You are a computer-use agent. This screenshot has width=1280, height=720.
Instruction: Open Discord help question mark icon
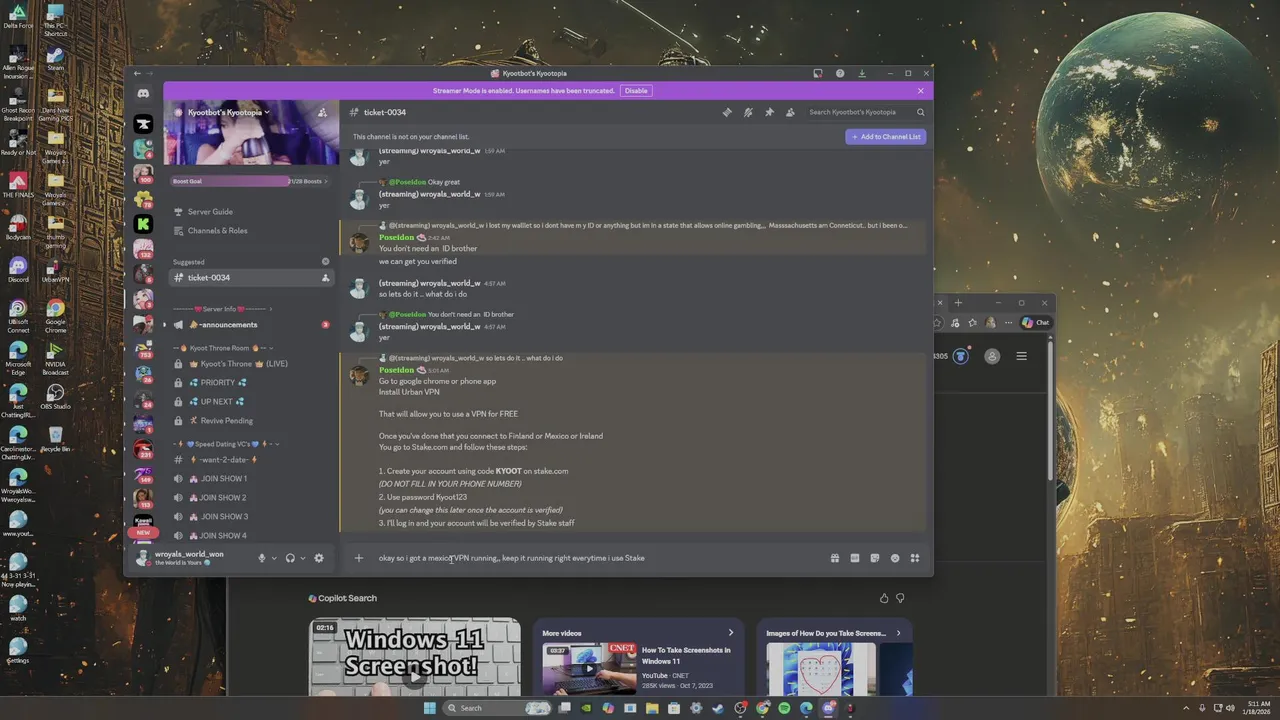click(840, 73)
